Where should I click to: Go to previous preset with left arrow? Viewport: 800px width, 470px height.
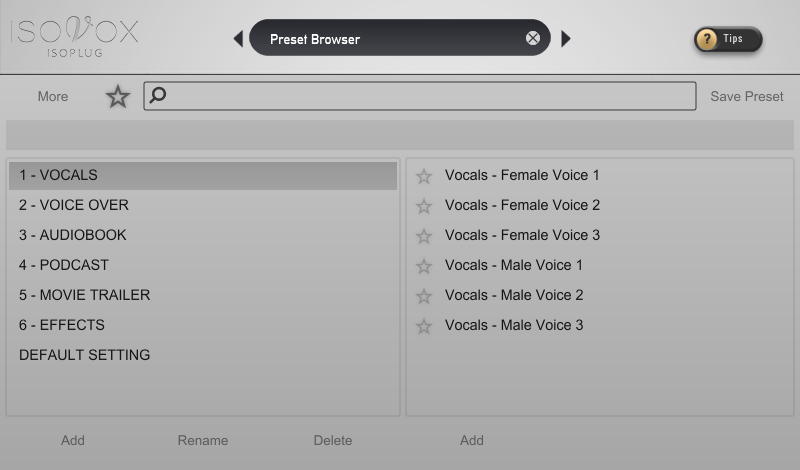(238, 39)
